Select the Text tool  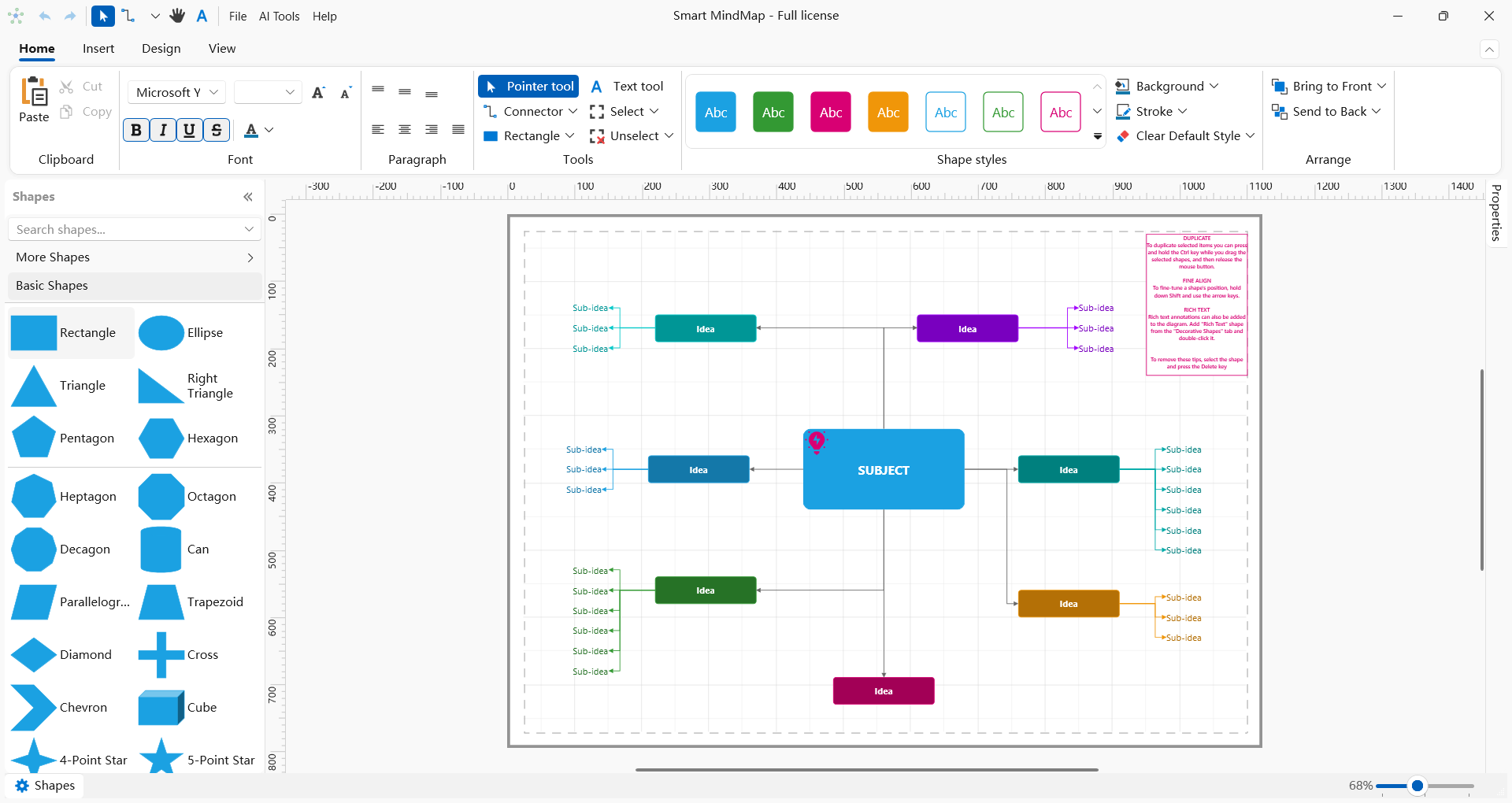(627, 87)
